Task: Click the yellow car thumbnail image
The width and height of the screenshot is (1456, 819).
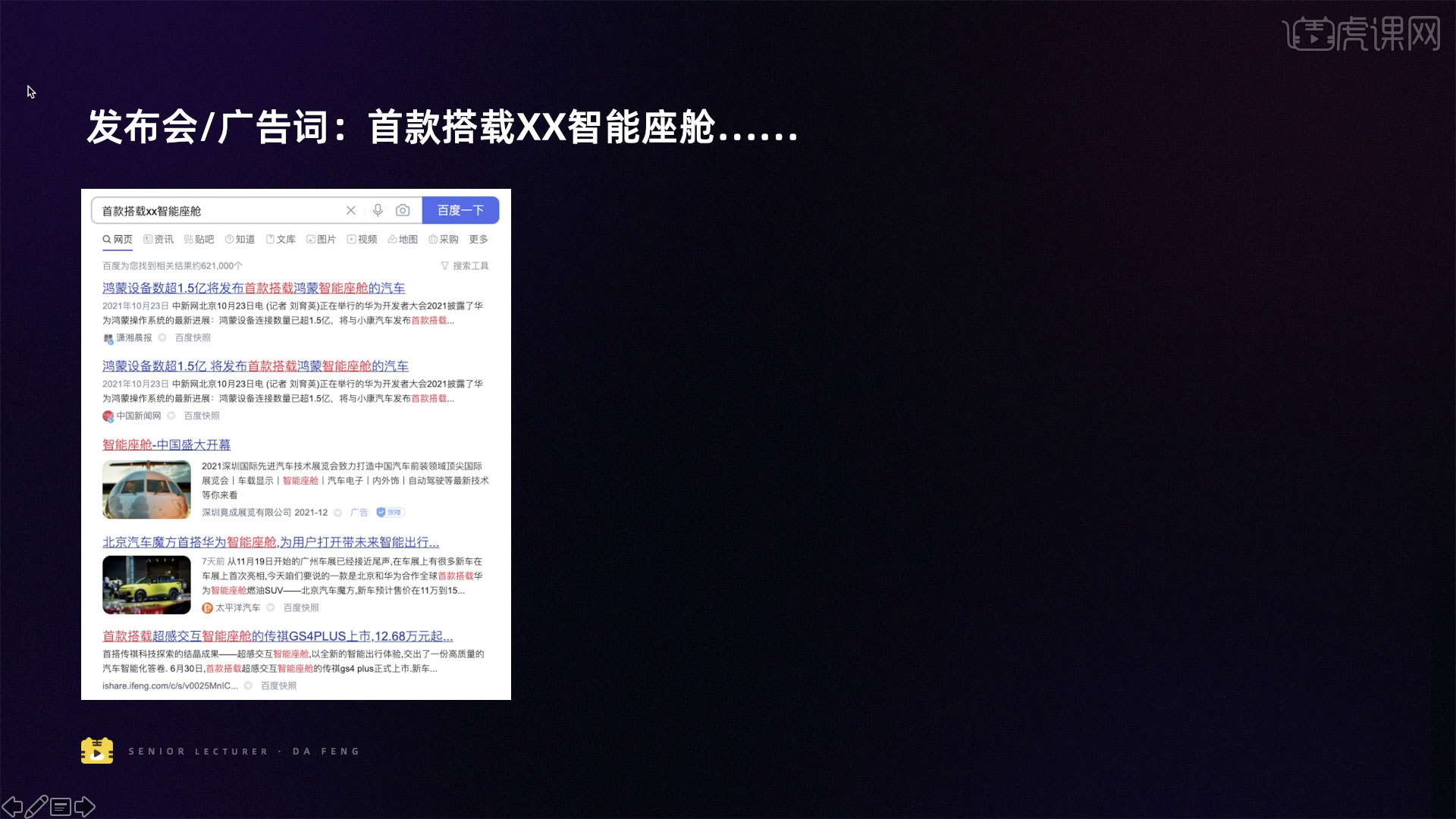Action: 146,585
